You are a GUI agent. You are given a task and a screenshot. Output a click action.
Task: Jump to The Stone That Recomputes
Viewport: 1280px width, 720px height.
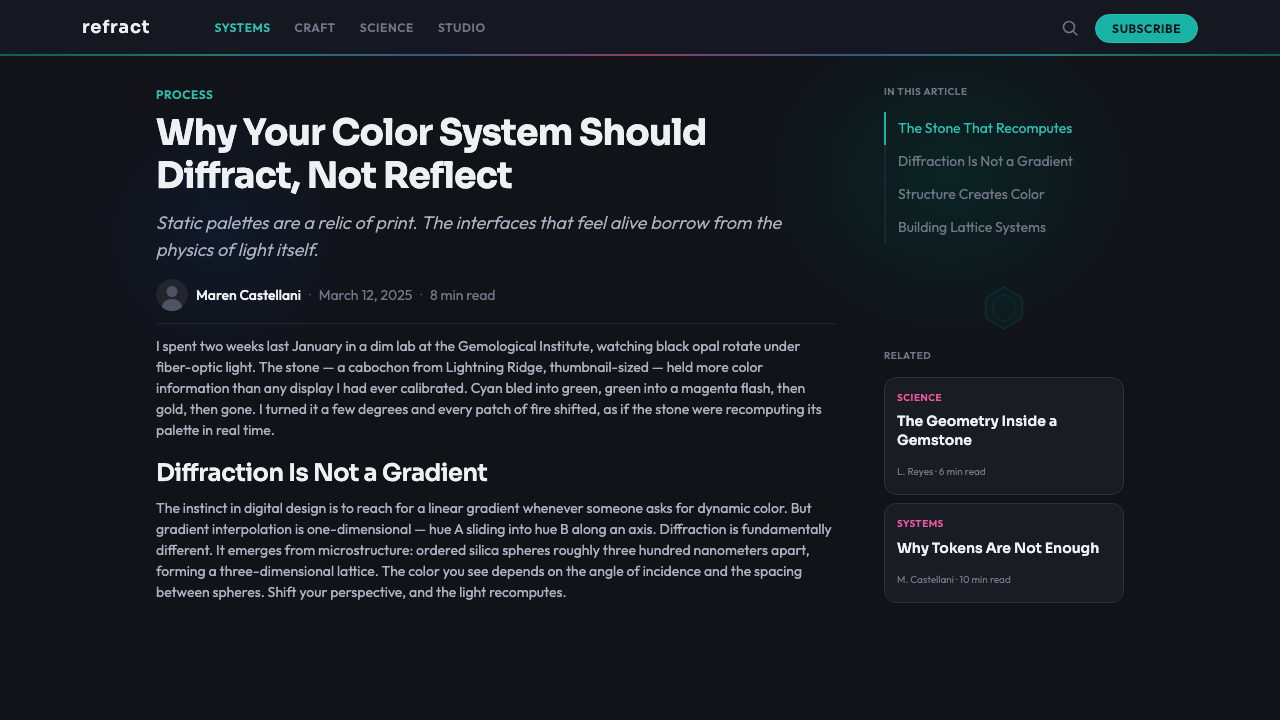985,128
